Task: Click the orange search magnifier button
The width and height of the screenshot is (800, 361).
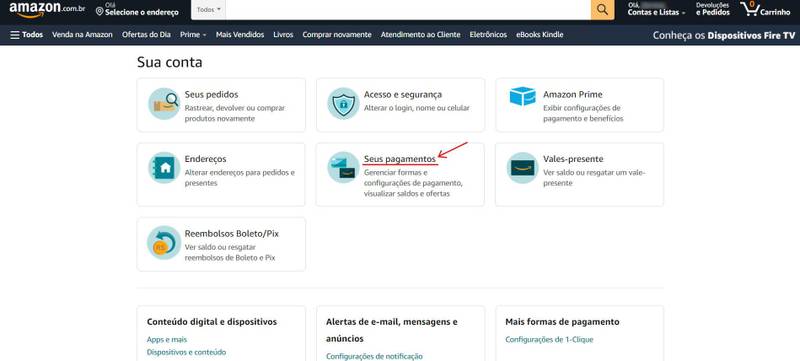Action: (603, 10)
